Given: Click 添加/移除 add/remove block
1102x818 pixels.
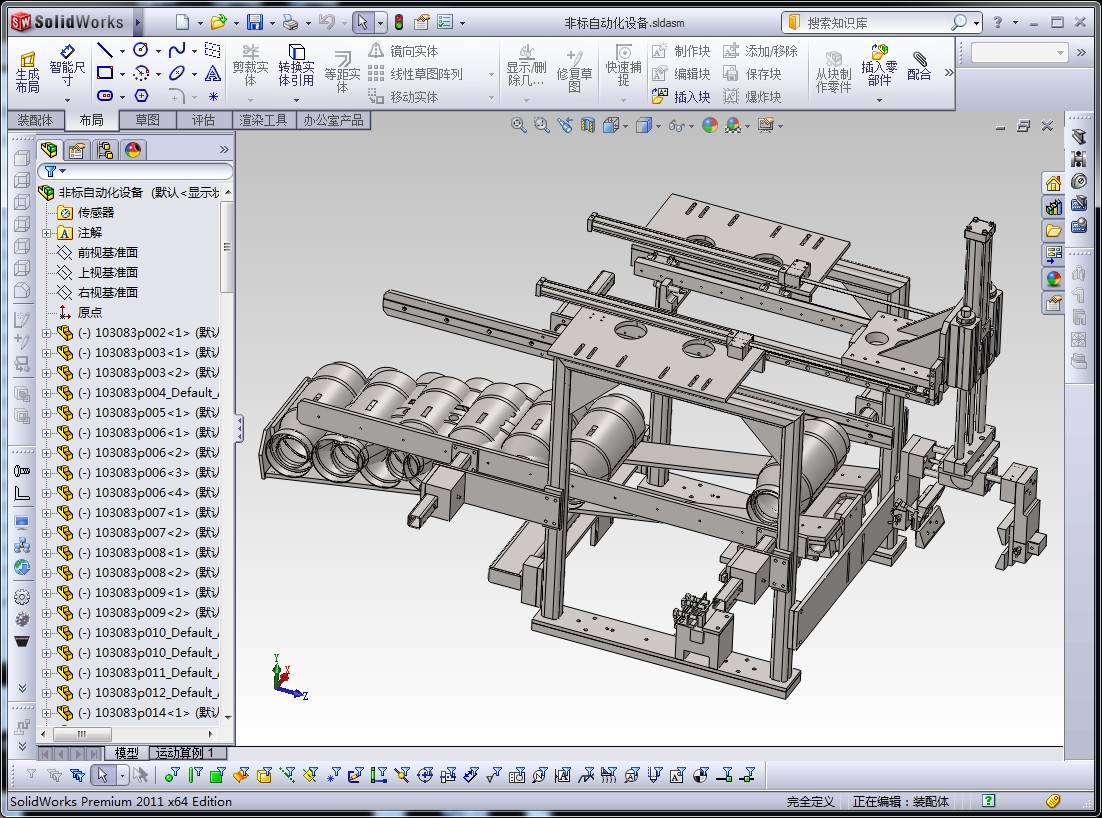Looking at the screenshot, I should coord(760,51).
